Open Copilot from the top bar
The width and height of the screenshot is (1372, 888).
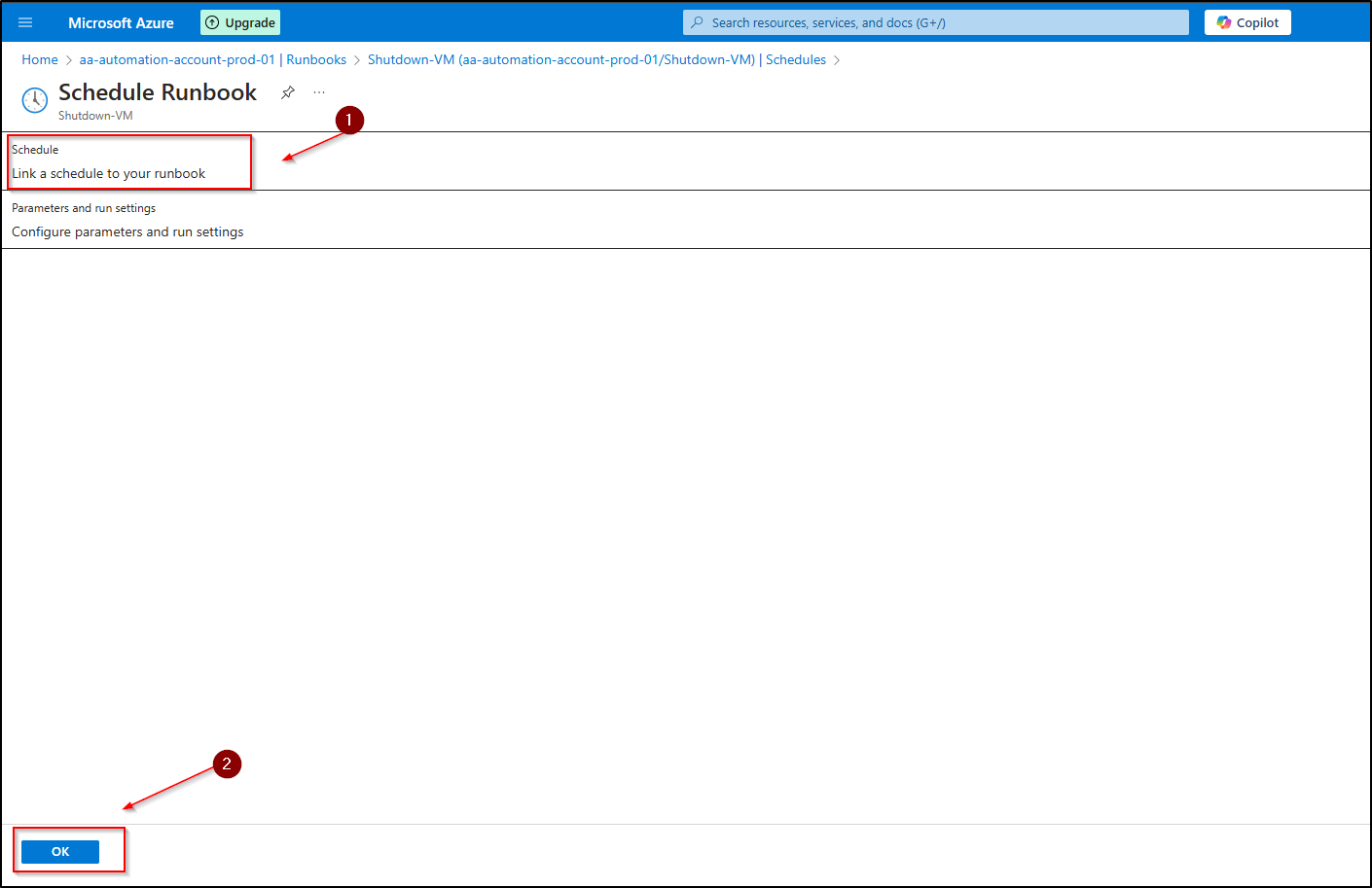coord(1247,22)
